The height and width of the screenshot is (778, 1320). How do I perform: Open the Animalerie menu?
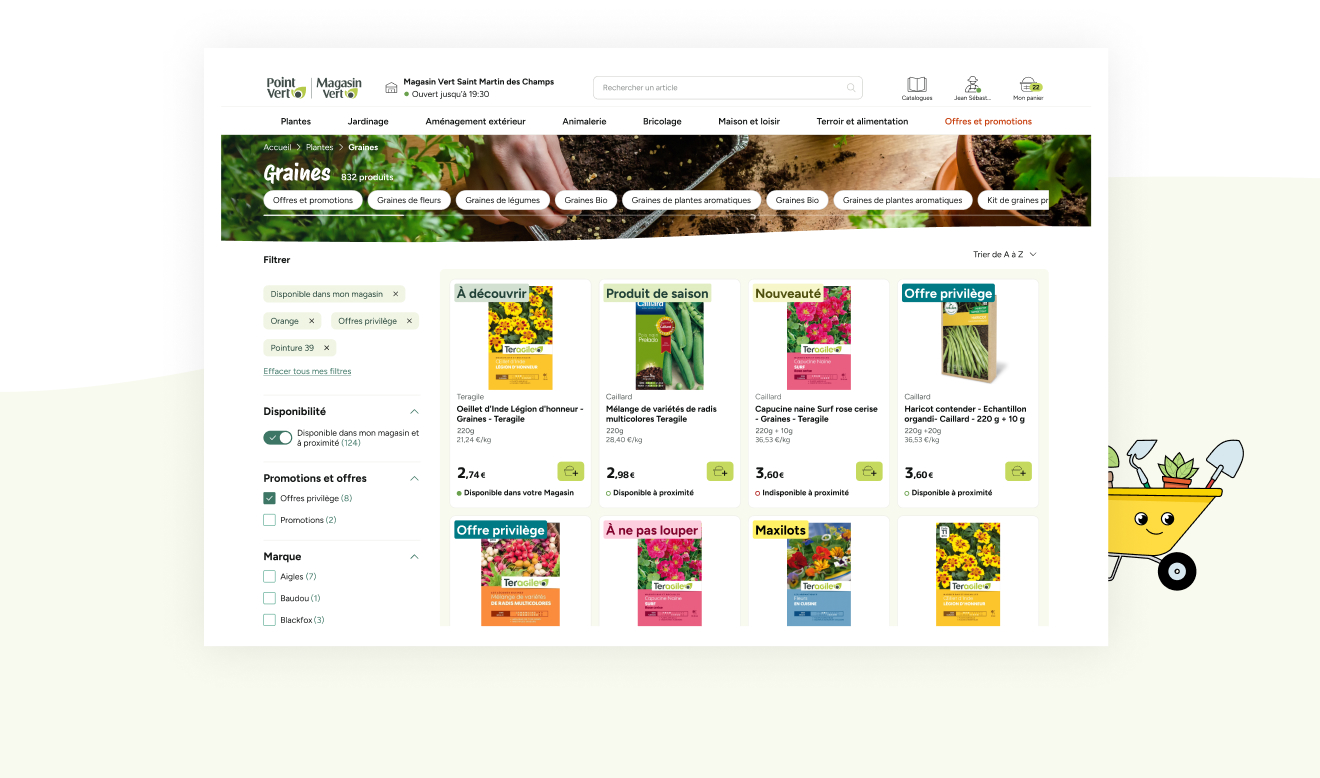tap(584, 121)
